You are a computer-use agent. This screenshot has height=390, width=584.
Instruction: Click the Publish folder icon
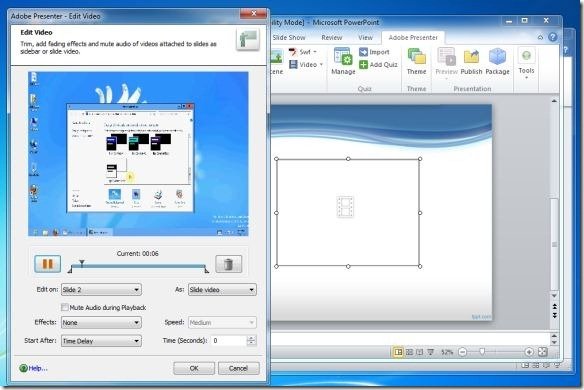point(471,57)
